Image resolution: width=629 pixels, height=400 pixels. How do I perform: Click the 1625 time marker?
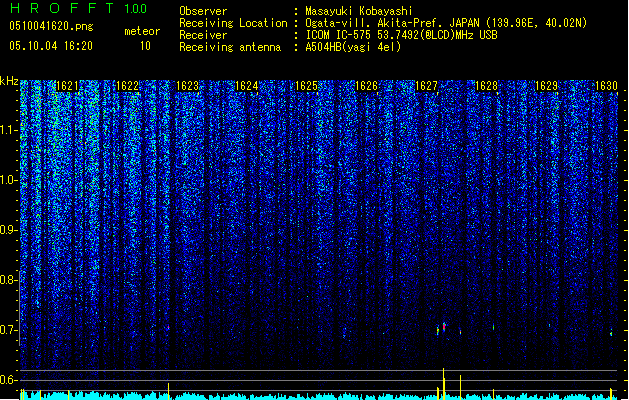pos(306,86)
